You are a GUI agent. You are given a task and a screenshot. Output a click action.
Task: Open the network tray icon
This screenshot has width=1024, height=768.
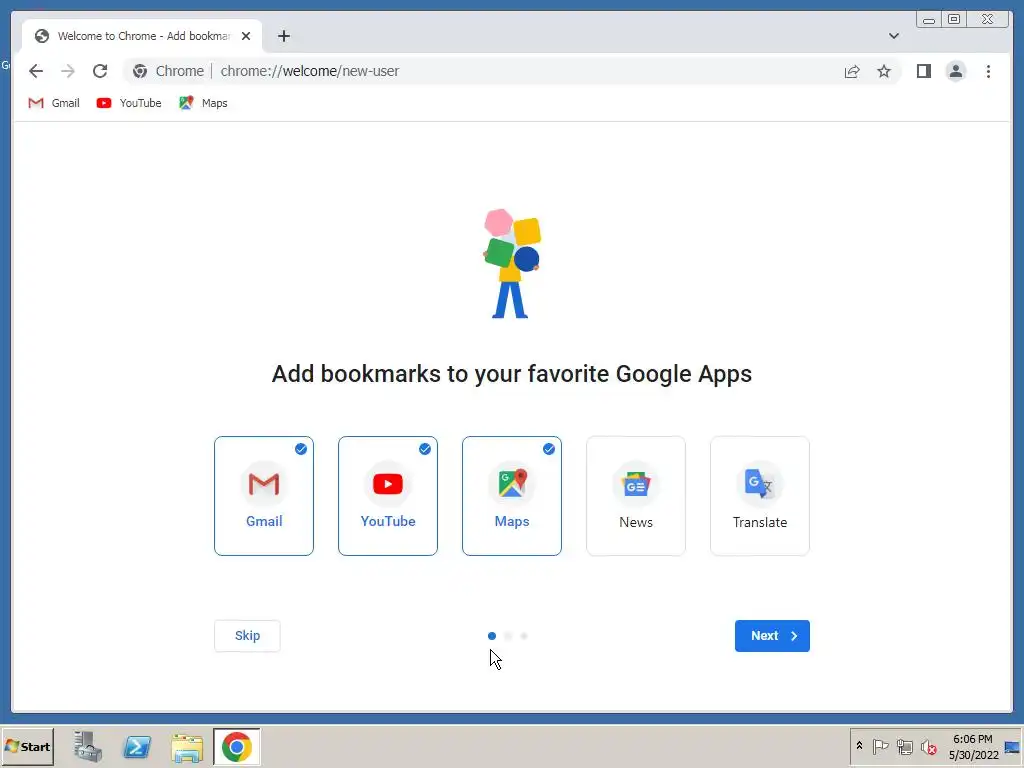pos(904,746)
